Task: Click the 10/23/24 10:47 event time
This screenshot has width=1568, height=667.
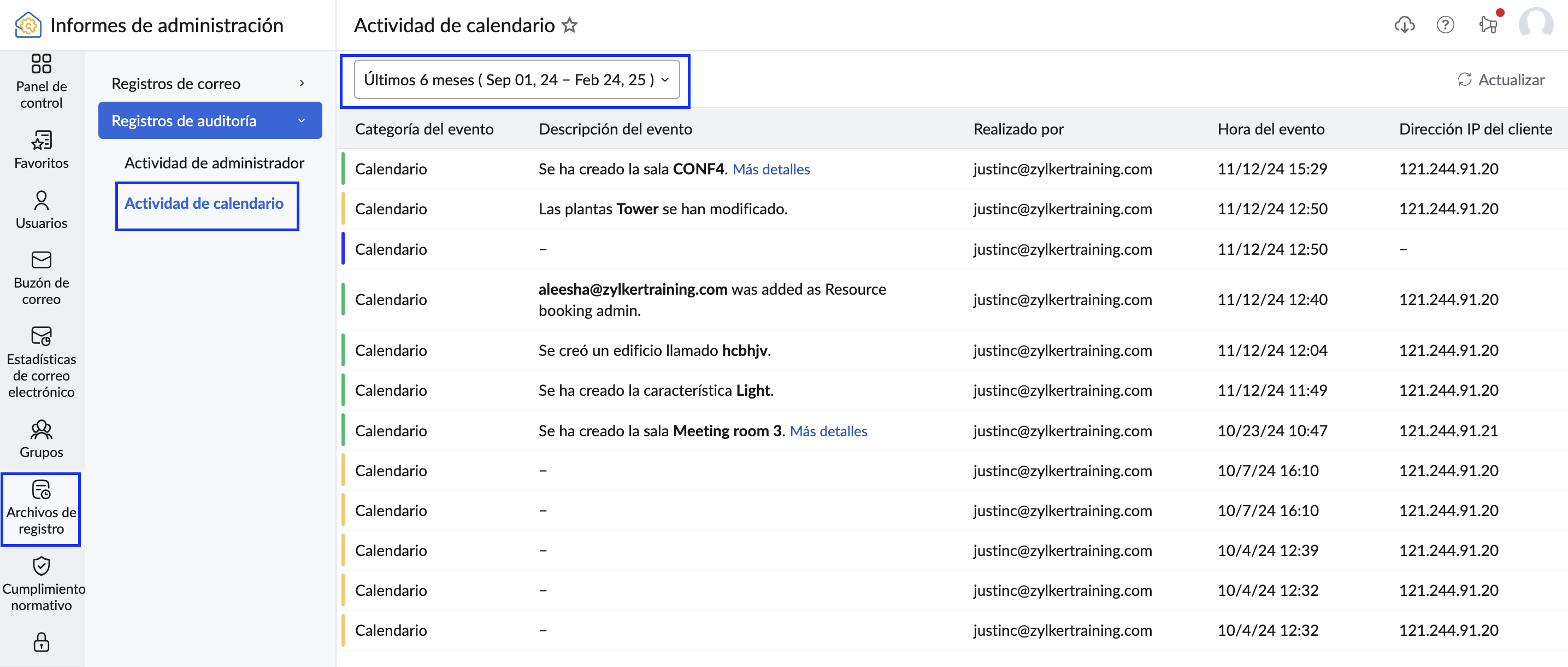Action: click(1272, 431)
